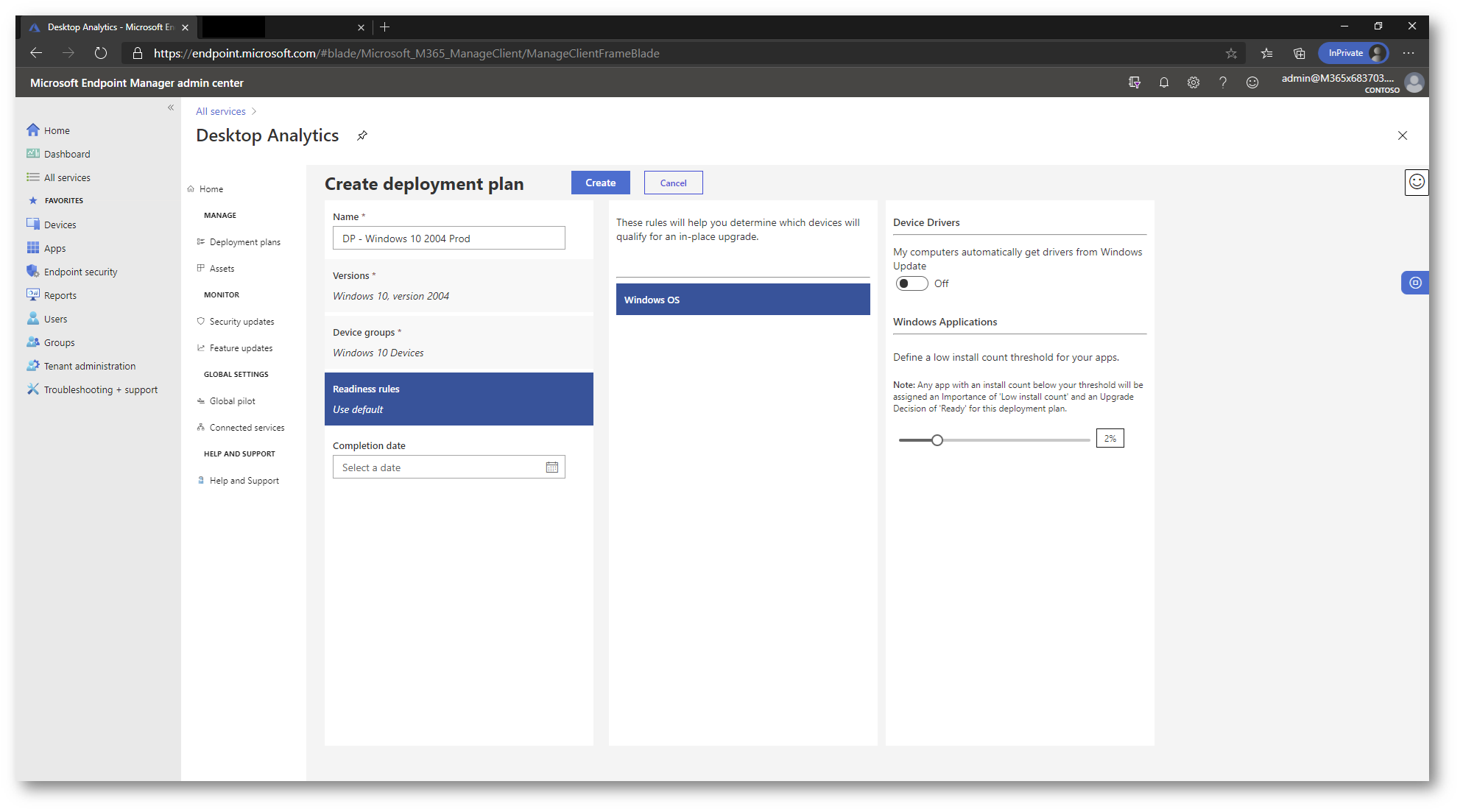Open Connected services menu item

[x=241, y=428]
